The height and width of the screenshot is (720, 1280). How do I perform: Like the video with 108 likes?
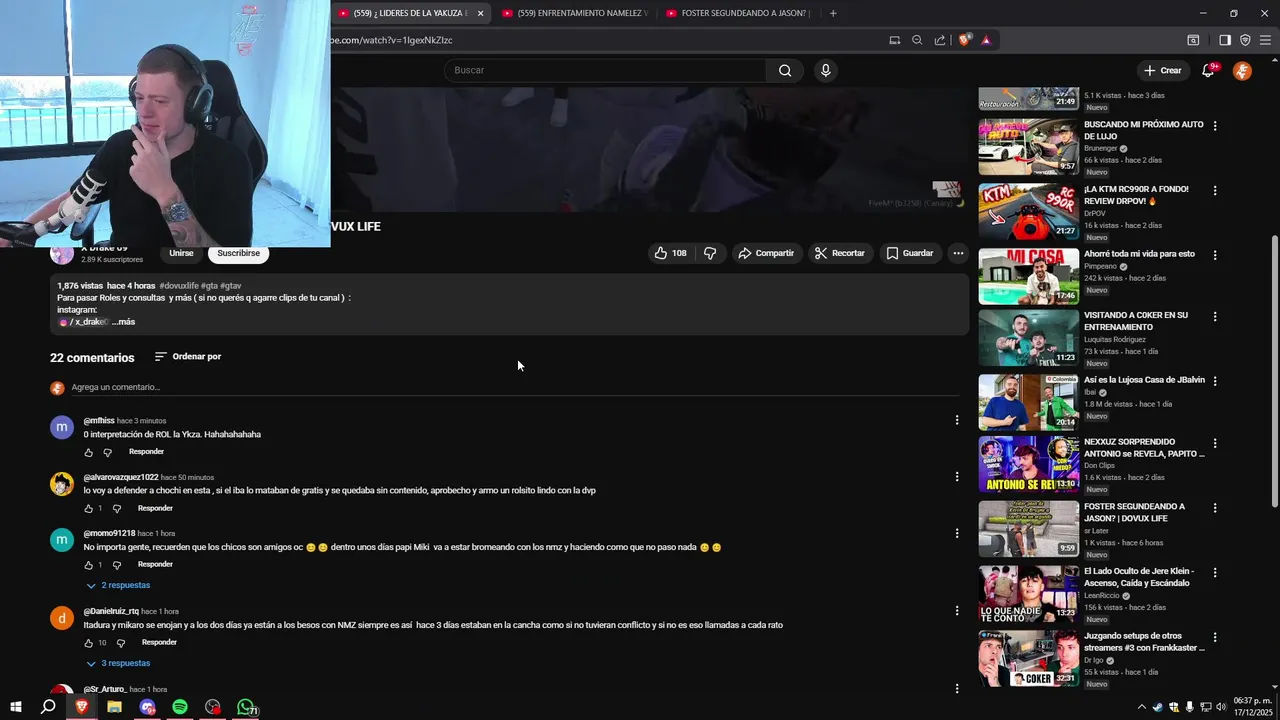[671, 253]
